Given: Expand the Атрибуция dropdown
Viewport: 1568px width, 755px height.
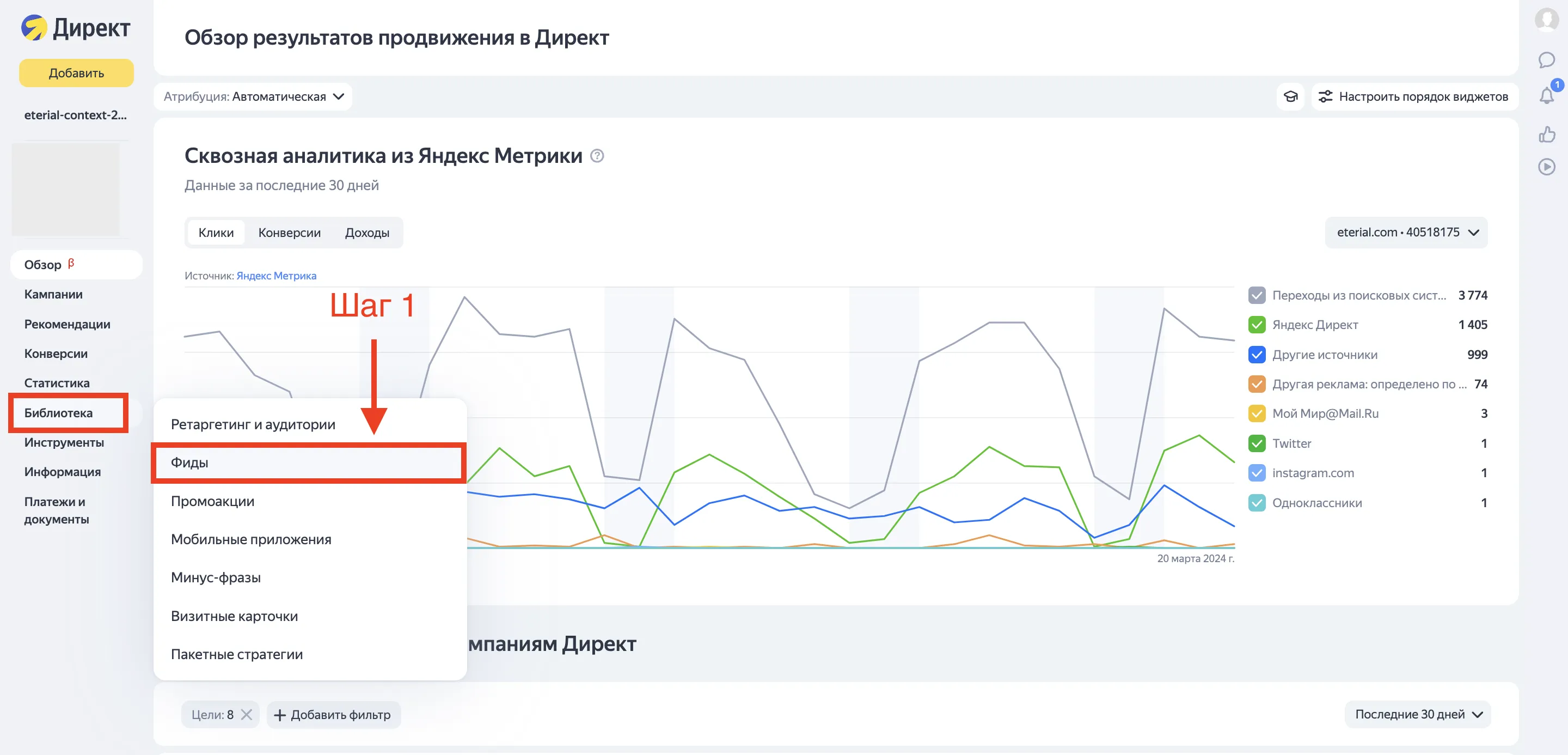Looking at the screenshot, I should (x=254, y=97).
